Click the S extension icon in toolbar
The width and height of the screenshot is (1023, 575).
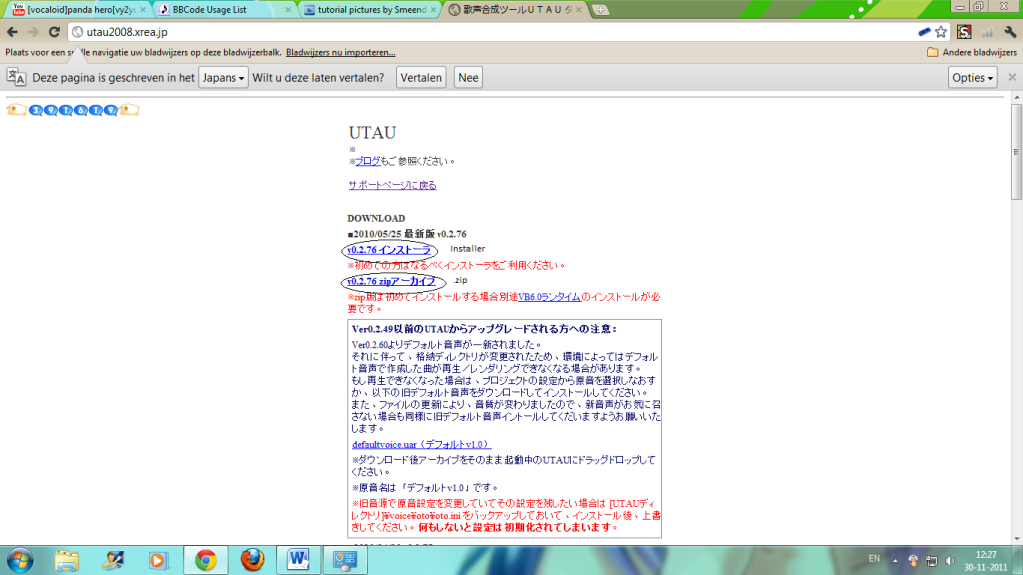coord(964,31)
